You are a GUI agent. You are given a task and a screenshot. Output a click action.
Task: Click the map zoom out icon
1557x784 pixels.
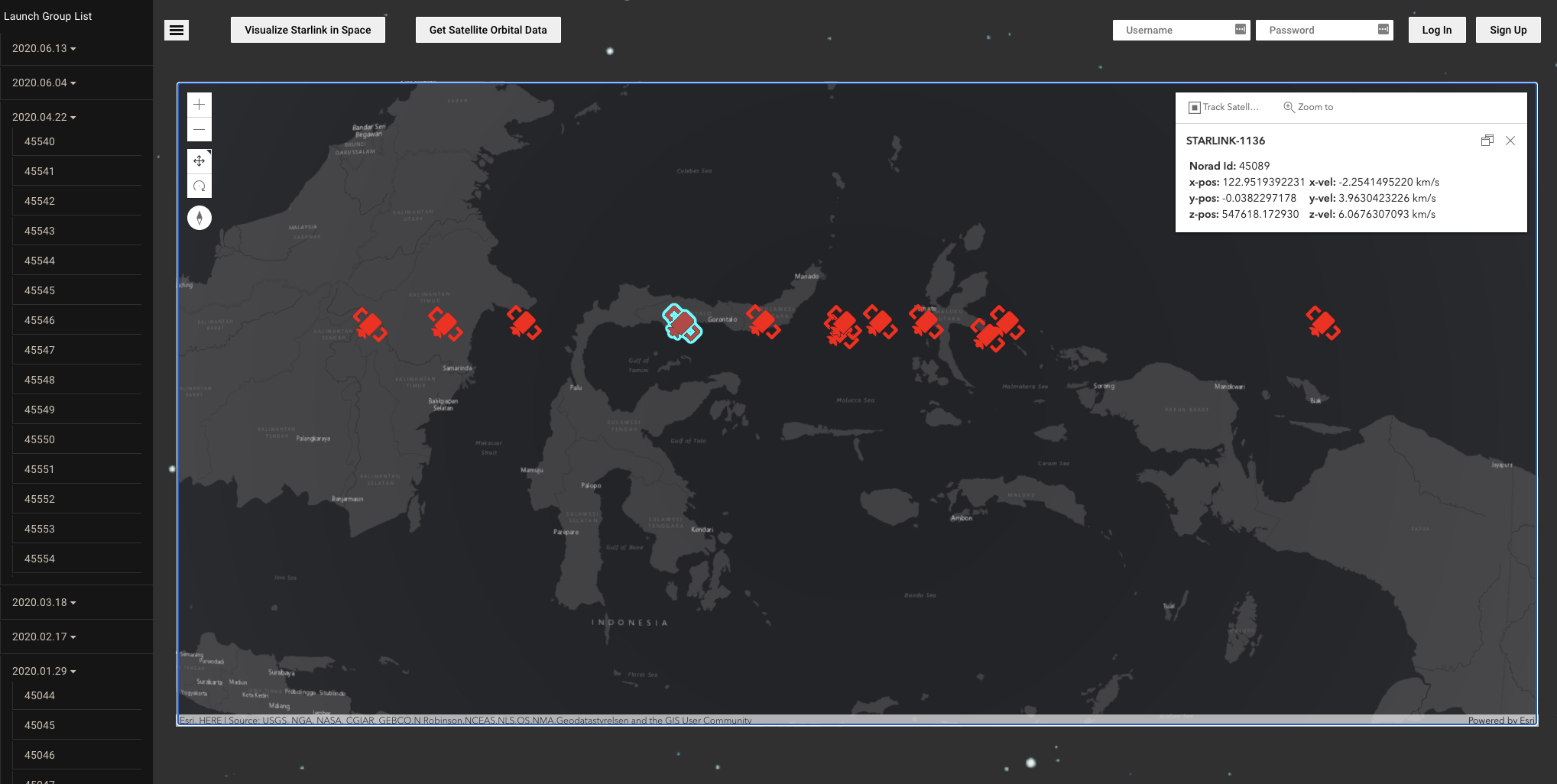199,130
